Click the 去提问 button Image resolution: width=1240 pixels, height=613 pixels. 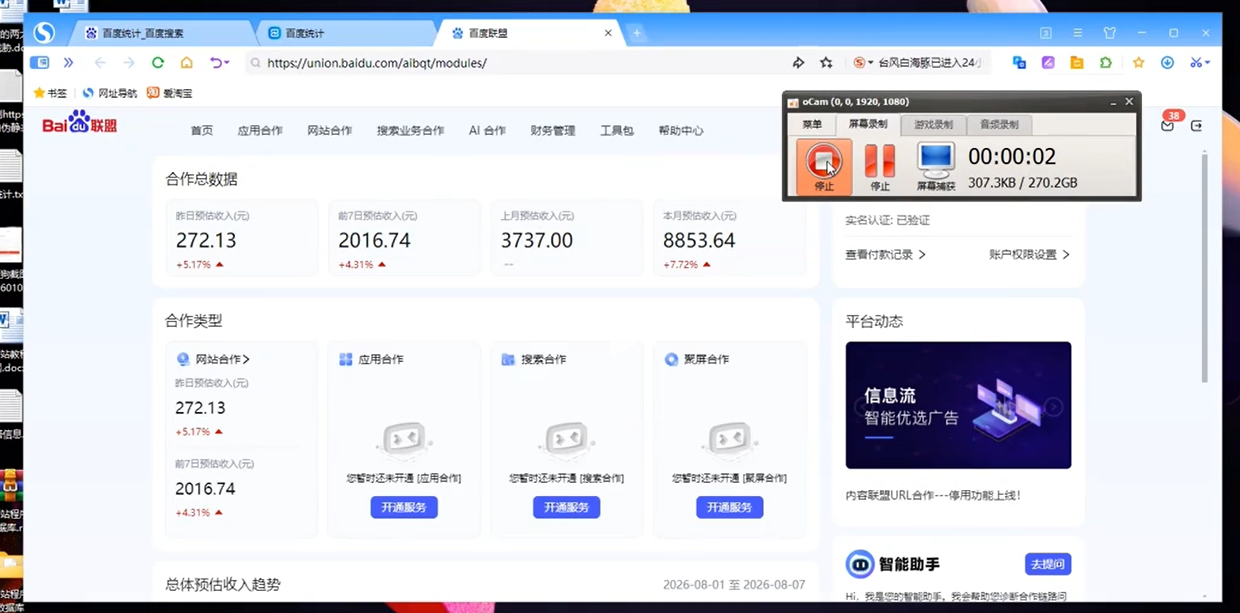[1048, 564]
